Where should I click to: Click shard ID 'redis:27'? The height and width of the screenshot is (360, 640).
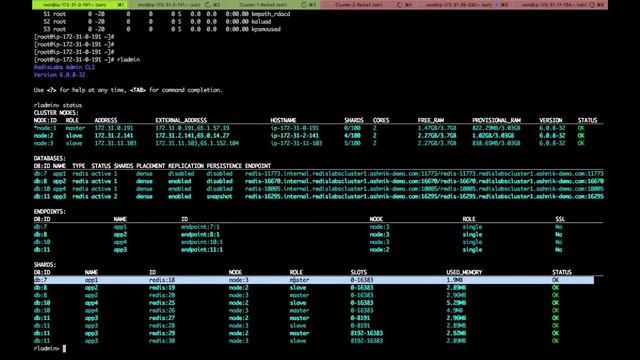tap(162, 318)
